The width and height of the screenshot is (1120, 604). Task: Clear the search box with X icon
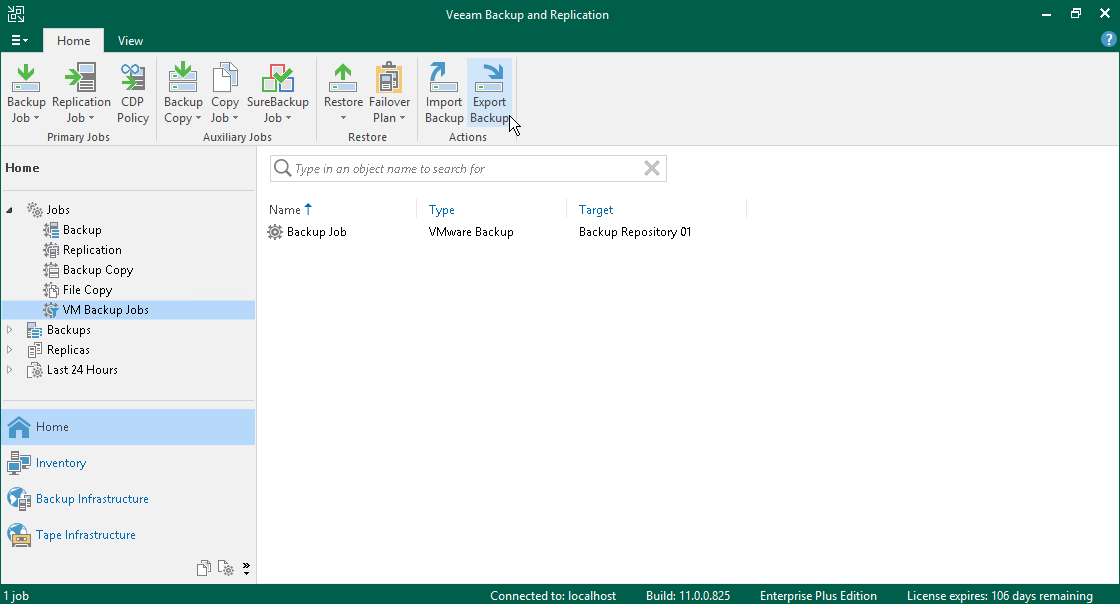click(651, 168)
